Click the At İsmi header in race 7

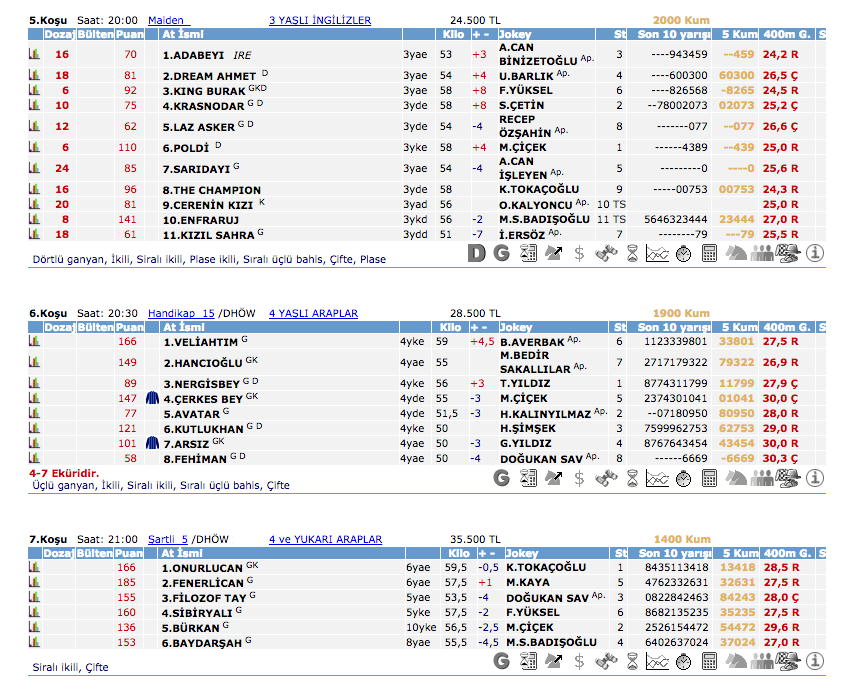click(183, 553)
